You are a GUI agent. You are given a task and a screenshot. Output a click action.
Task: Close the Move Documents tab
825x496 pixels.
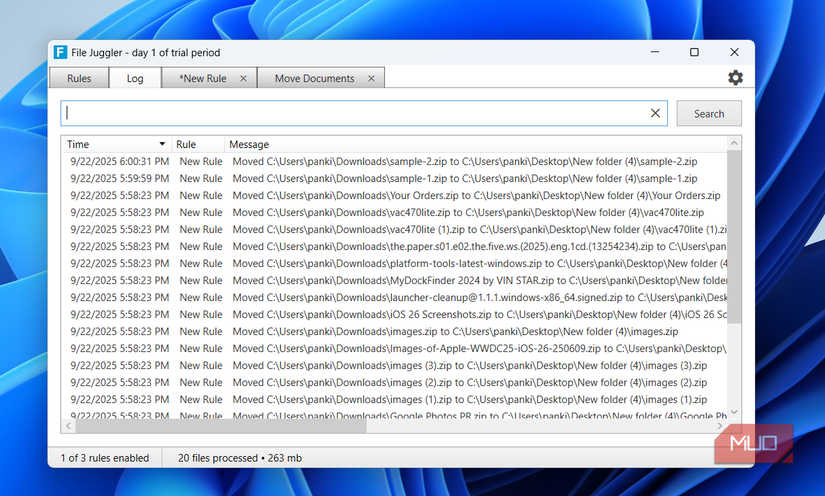[371, 78]
